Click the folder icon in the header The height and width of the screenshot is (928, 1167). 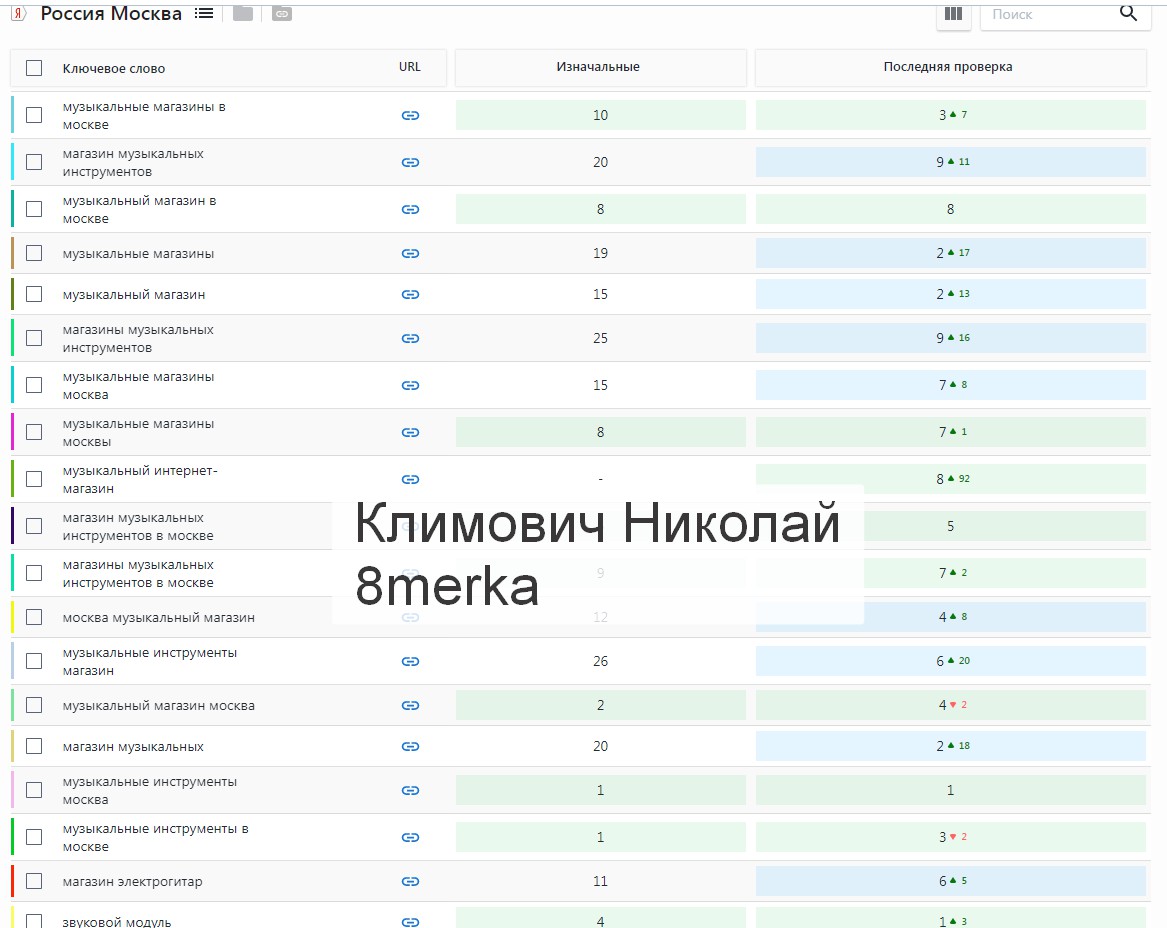point(243,13)
